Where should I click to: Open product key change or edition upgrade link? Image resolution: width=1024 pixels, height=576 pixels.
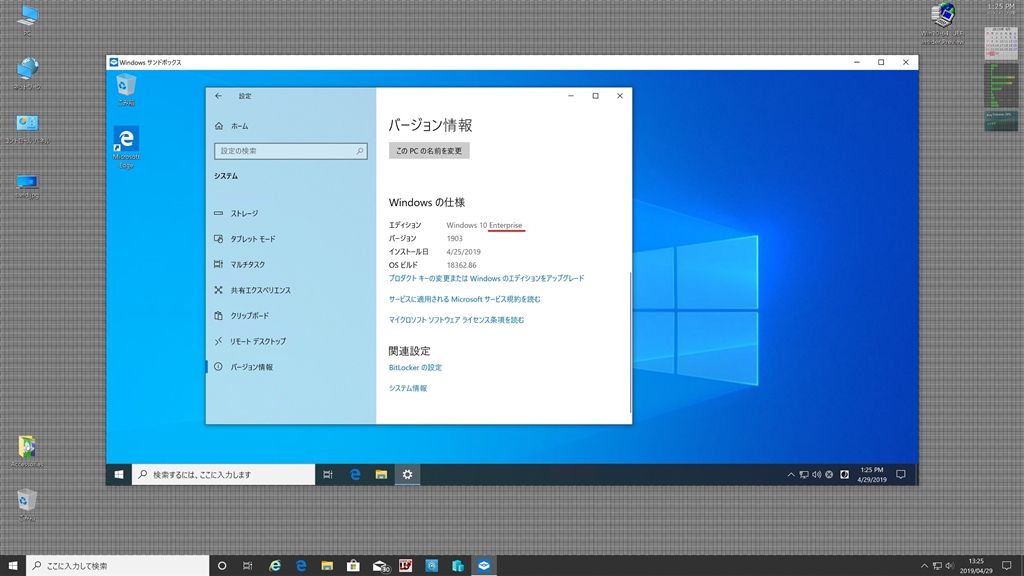click(487, 278)
